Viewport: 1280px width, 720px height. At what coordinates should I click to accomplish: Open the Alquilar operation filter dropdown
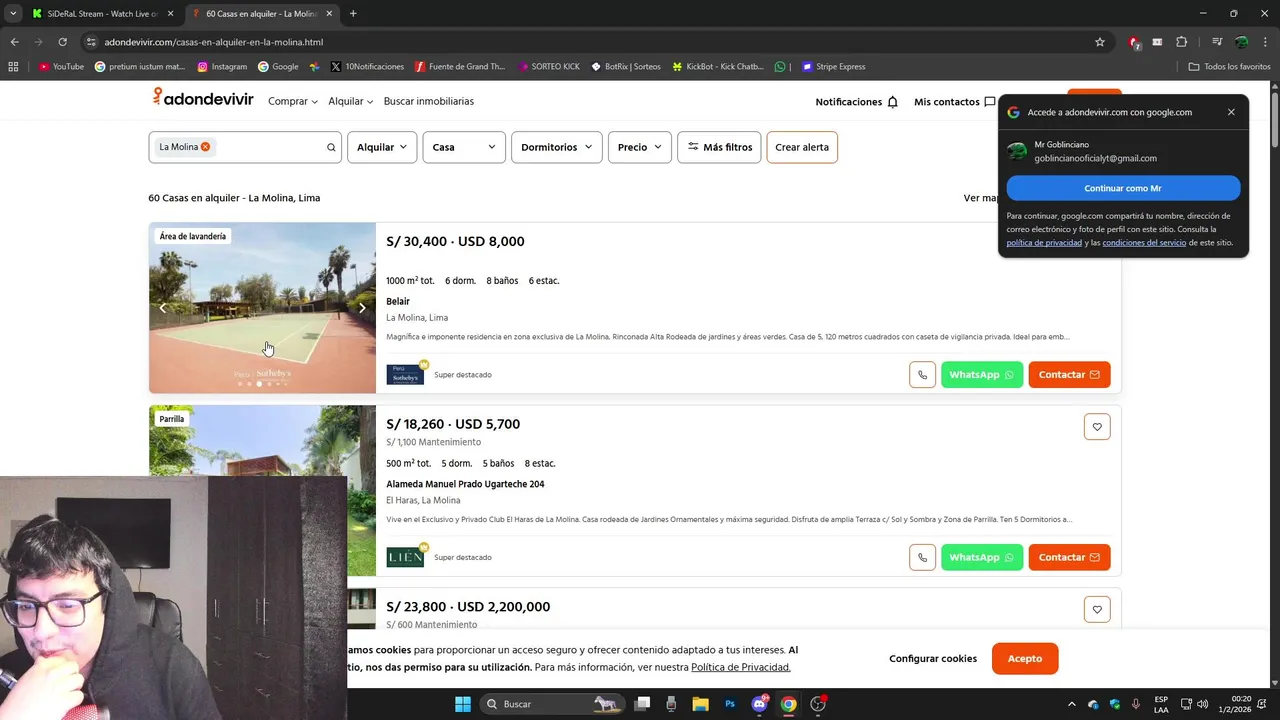382,147
